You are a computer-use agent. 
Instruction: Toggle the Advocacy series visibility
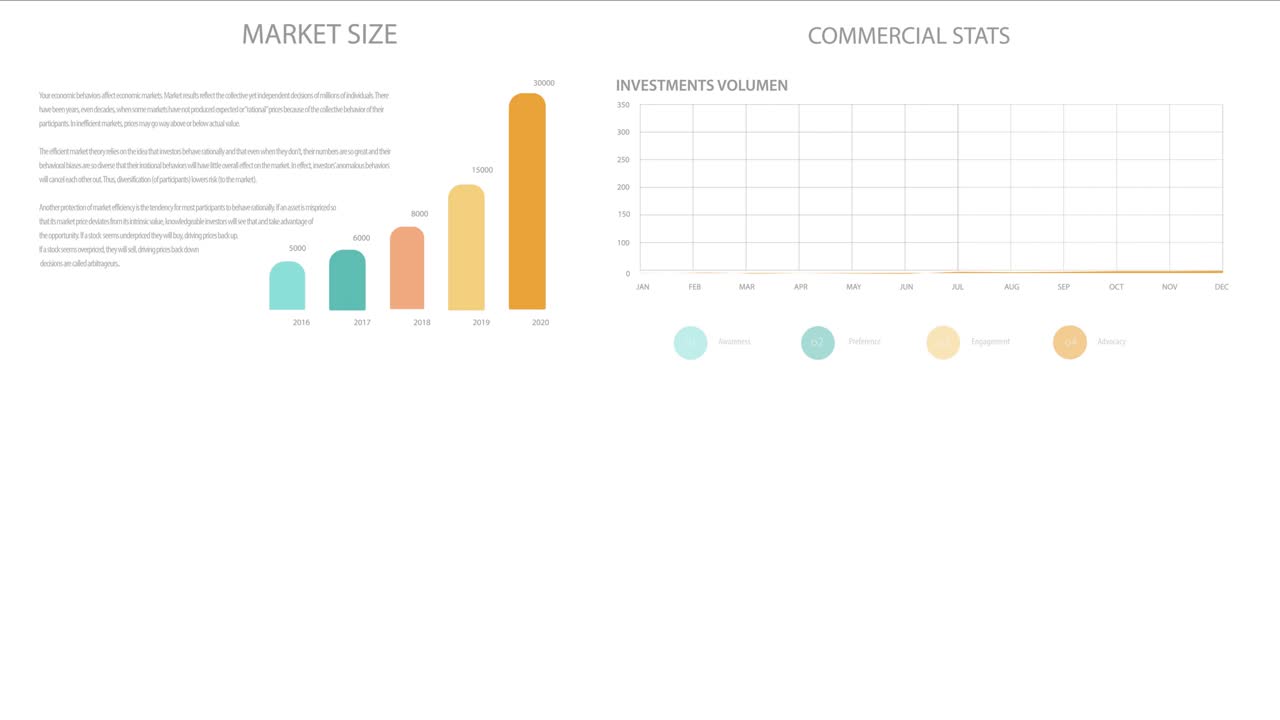(1069, 342)
